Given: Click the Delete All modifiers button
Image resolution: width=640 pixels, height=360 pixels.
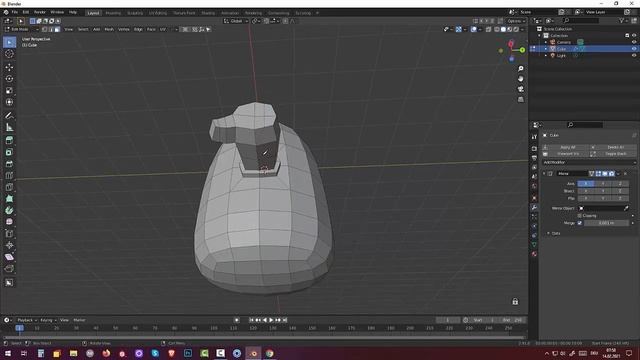Looking at the screenshot, I should point(613,147).
